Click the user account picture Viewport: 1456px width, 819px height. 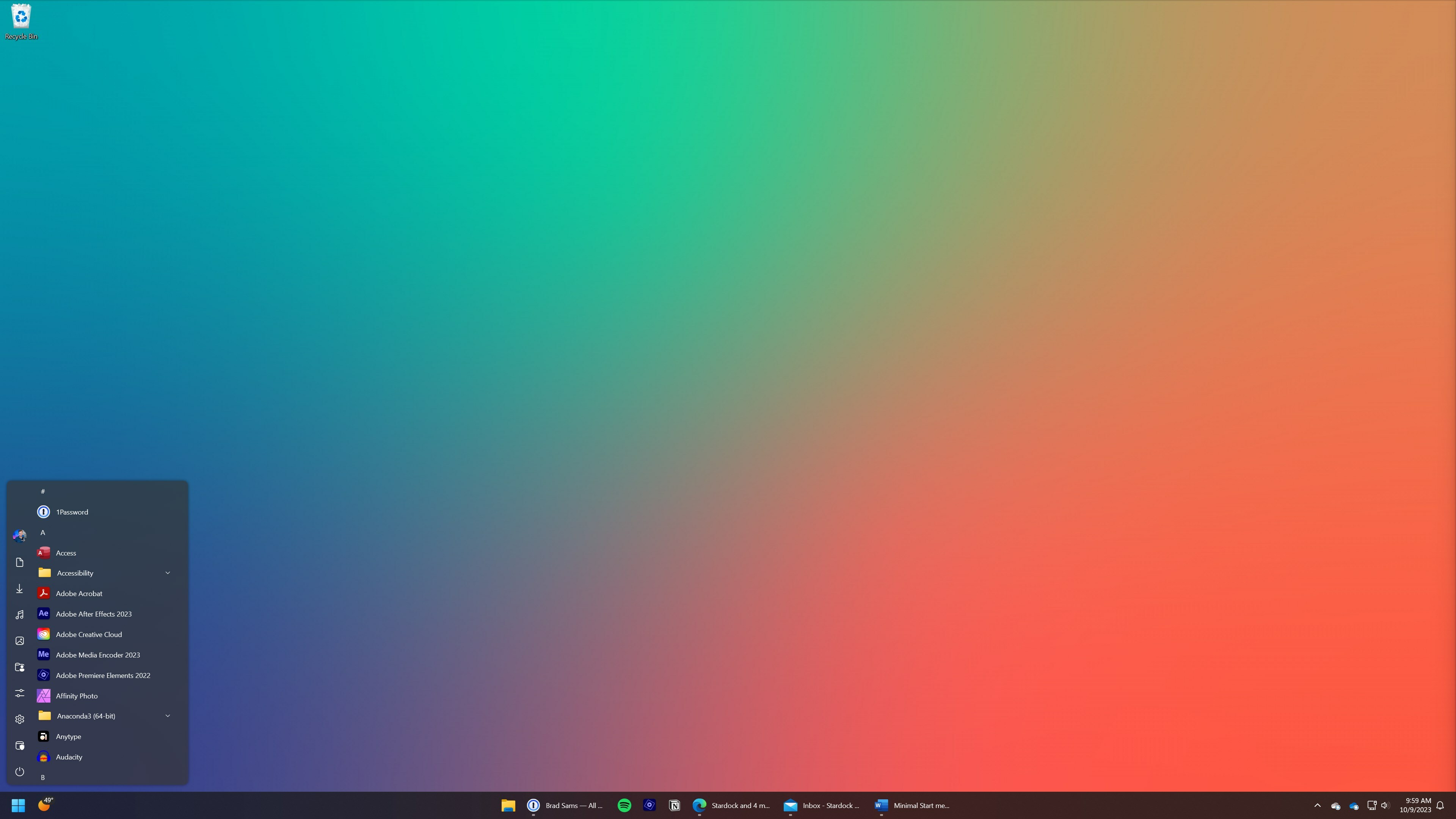[20, 535]
